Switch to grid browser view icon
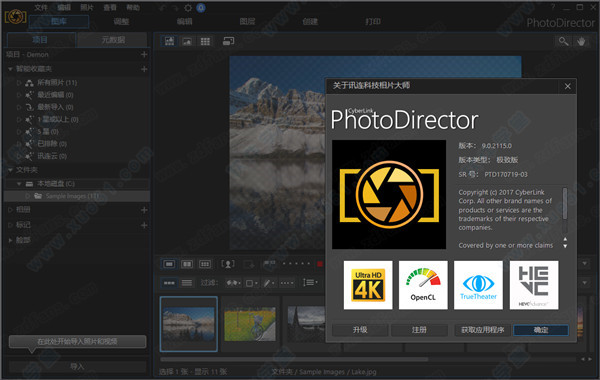 coord(205,41)
